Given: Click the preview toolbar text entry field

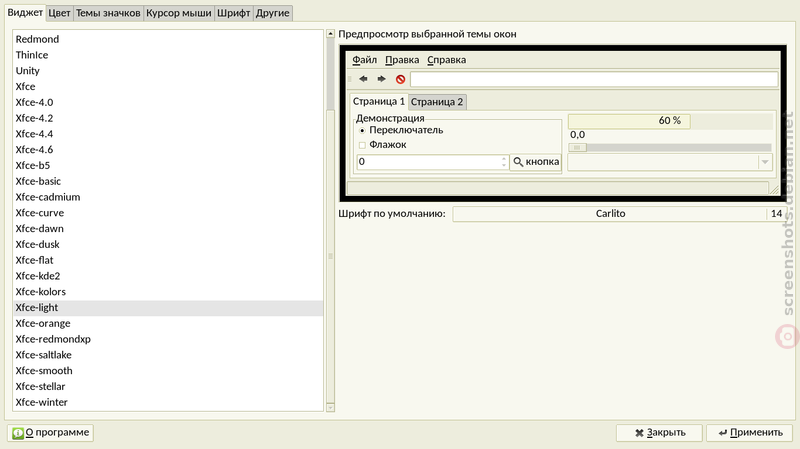Looking at the screenshot, I should (594, 79).
